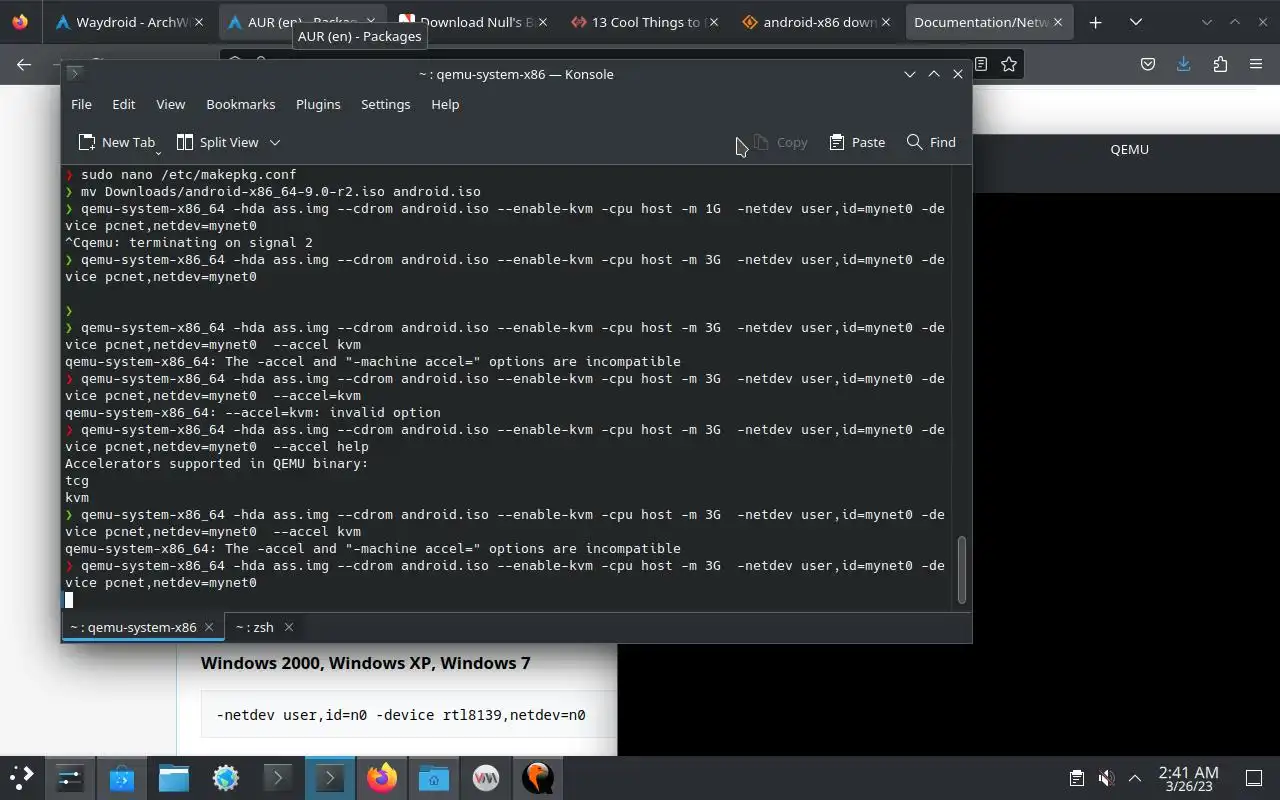1280x800 pixels.
Task: Click the highlighted active Konsole taskbar entry
Action: pos(330,778)
